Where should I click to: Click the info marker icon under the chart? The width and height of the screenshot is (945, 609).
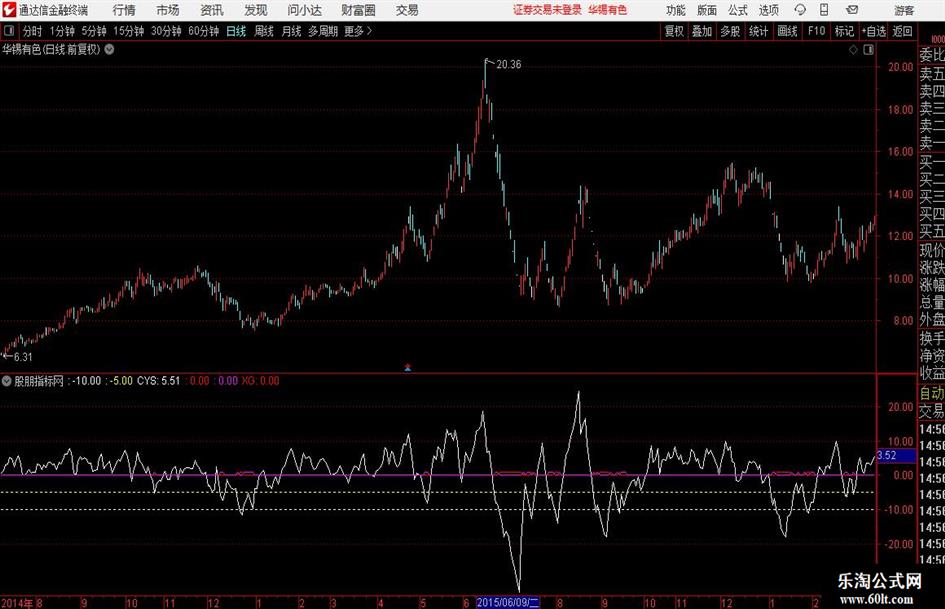[407, 367]
